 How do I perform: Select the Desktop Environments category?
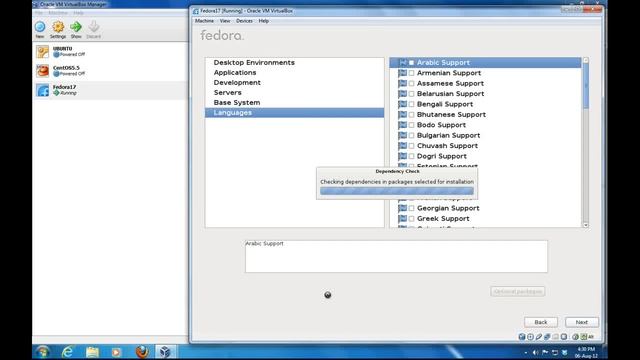click(294, 62)
